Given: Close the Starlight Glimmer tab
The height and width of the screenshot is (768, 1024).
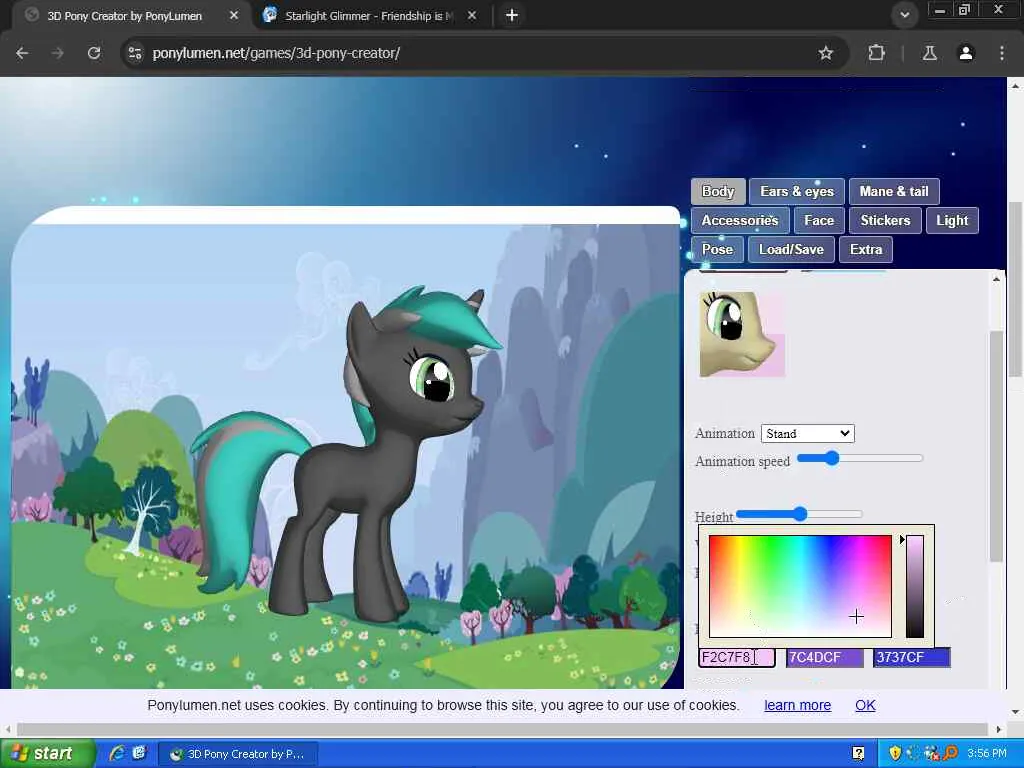Looking at the screenshot, I should click(x=472, y=15).
